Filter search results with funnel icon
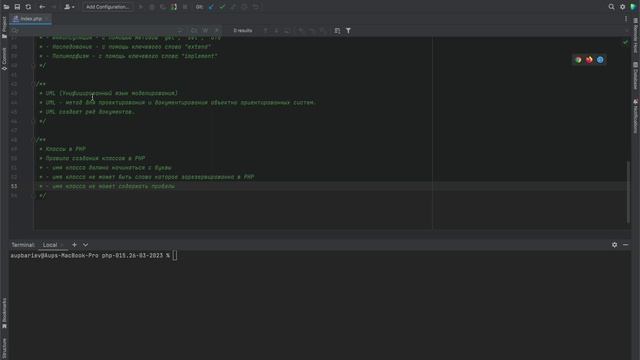Image resolution: width=640 pixels, height=360 pixels. (x=348, y=31)
